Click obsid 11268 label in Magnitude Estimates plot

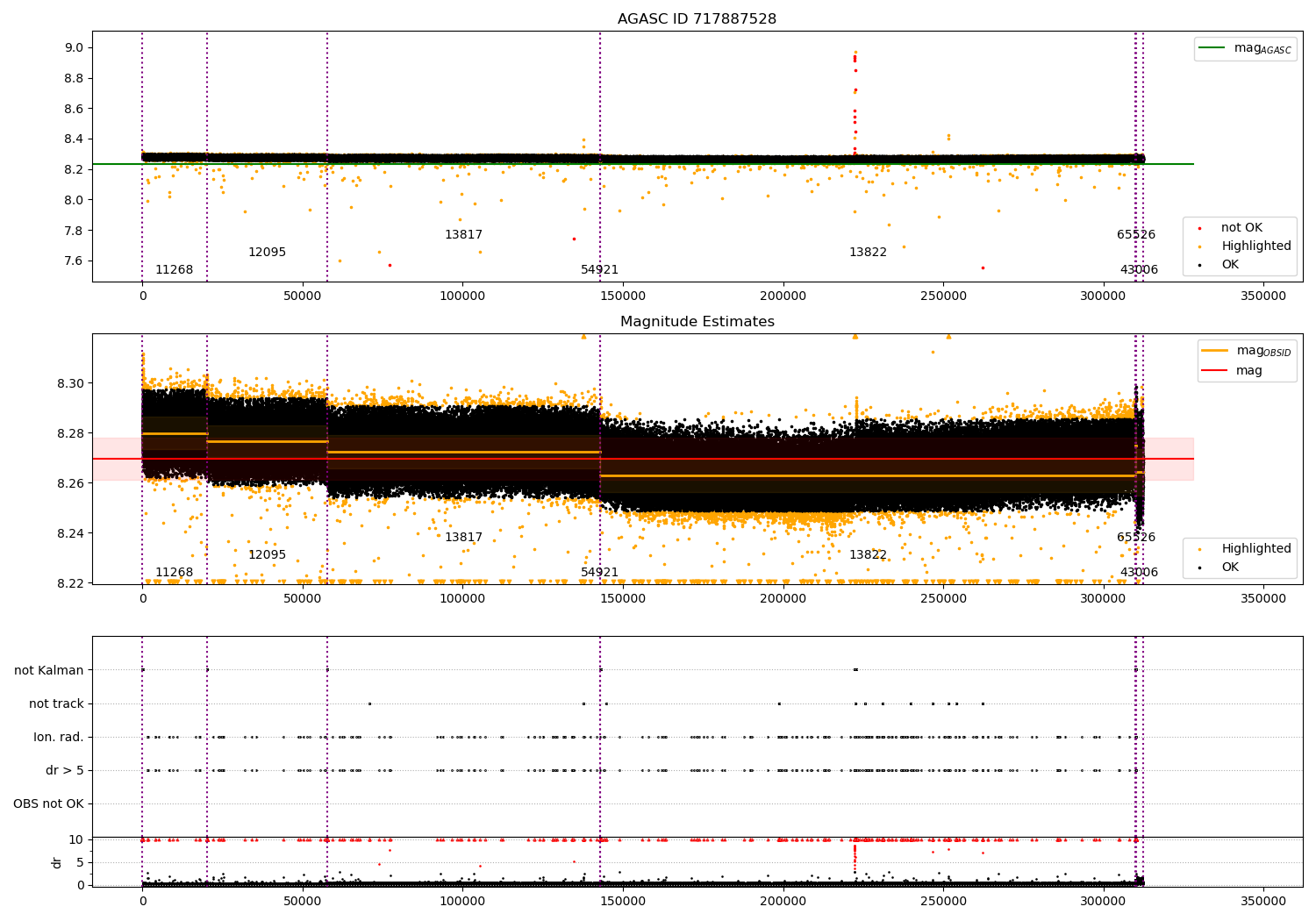[x=174, y=572]
